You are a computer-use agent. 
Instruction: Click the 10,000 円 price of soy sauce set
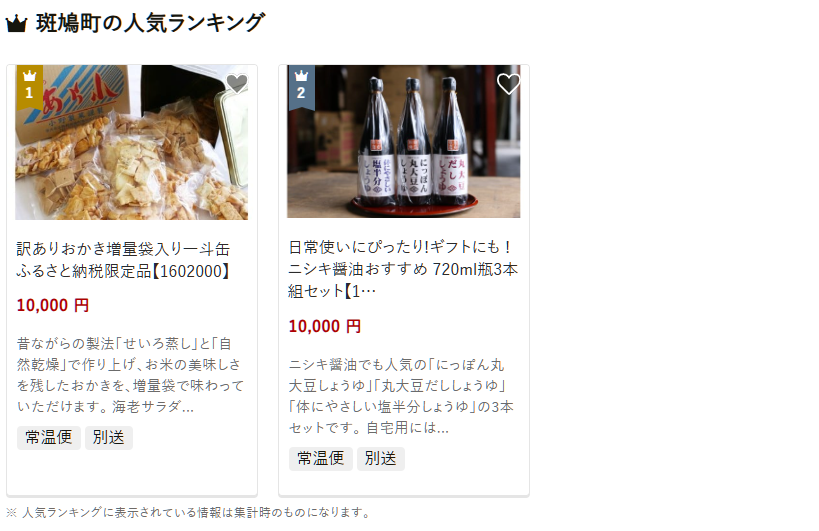(x=325, y=326)
